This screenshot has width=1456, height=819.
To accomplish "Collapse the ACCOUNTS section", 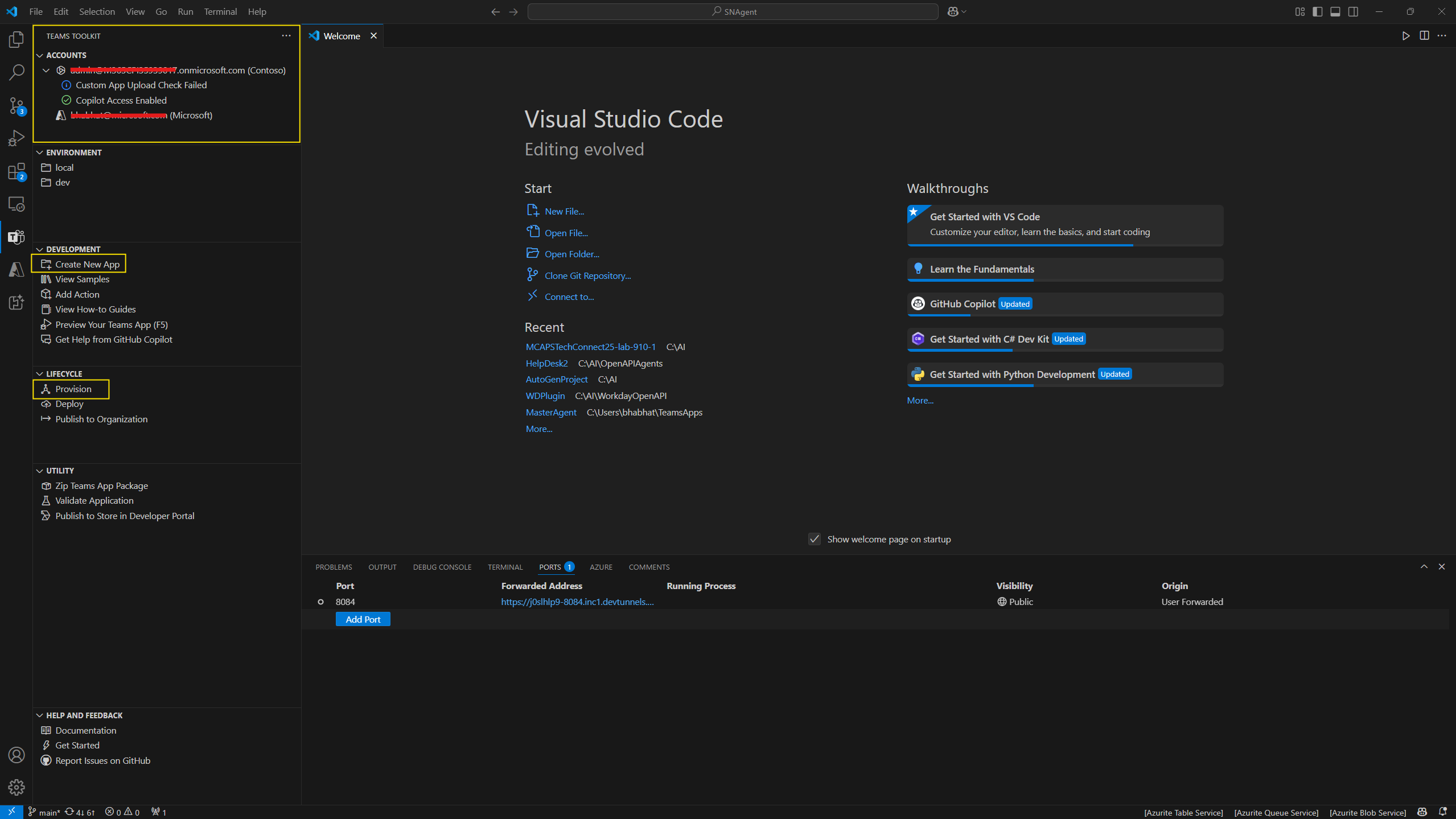I will [40, 55].
